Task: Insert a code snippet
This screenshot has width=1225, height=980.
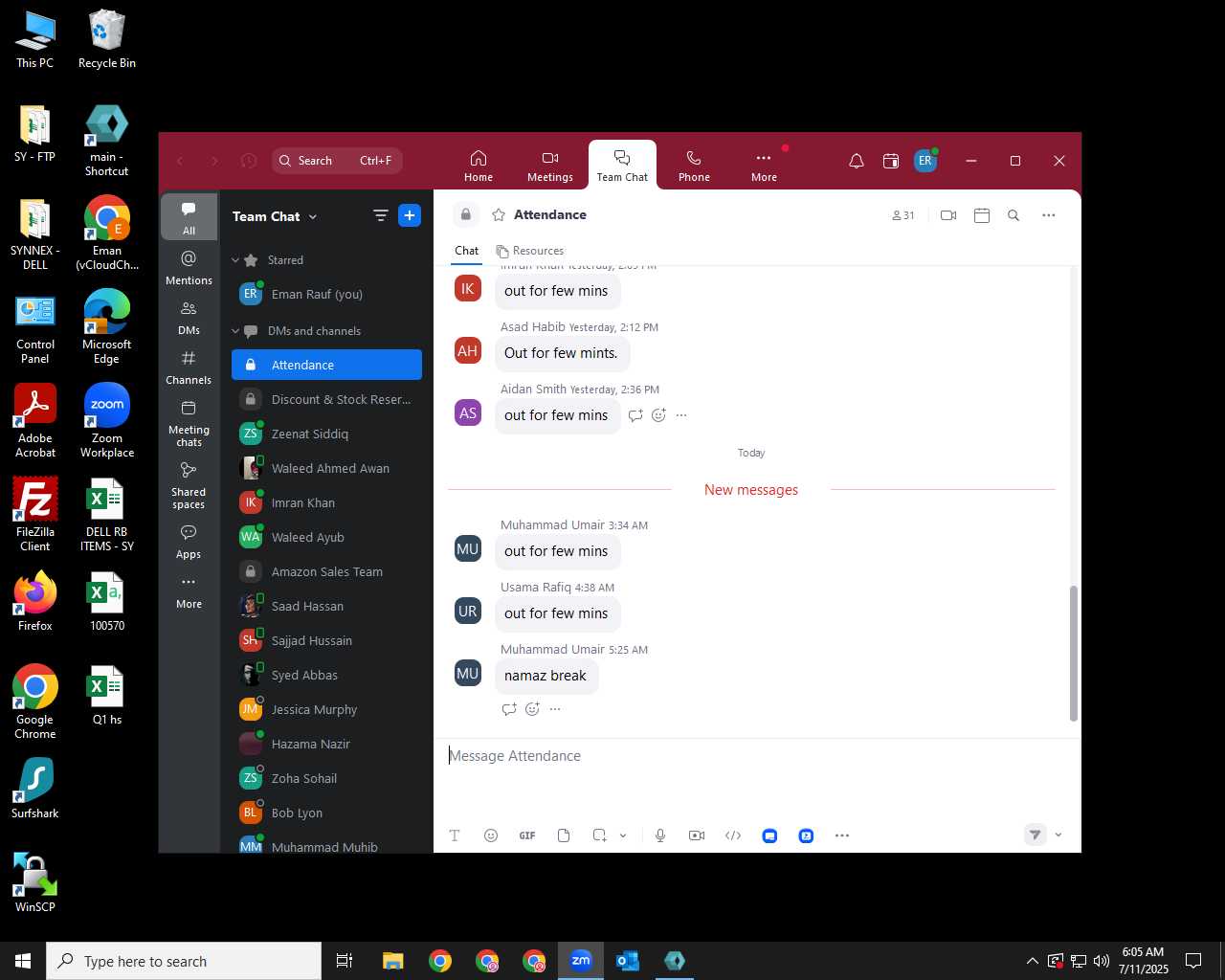Action: (x=733, y=835)
